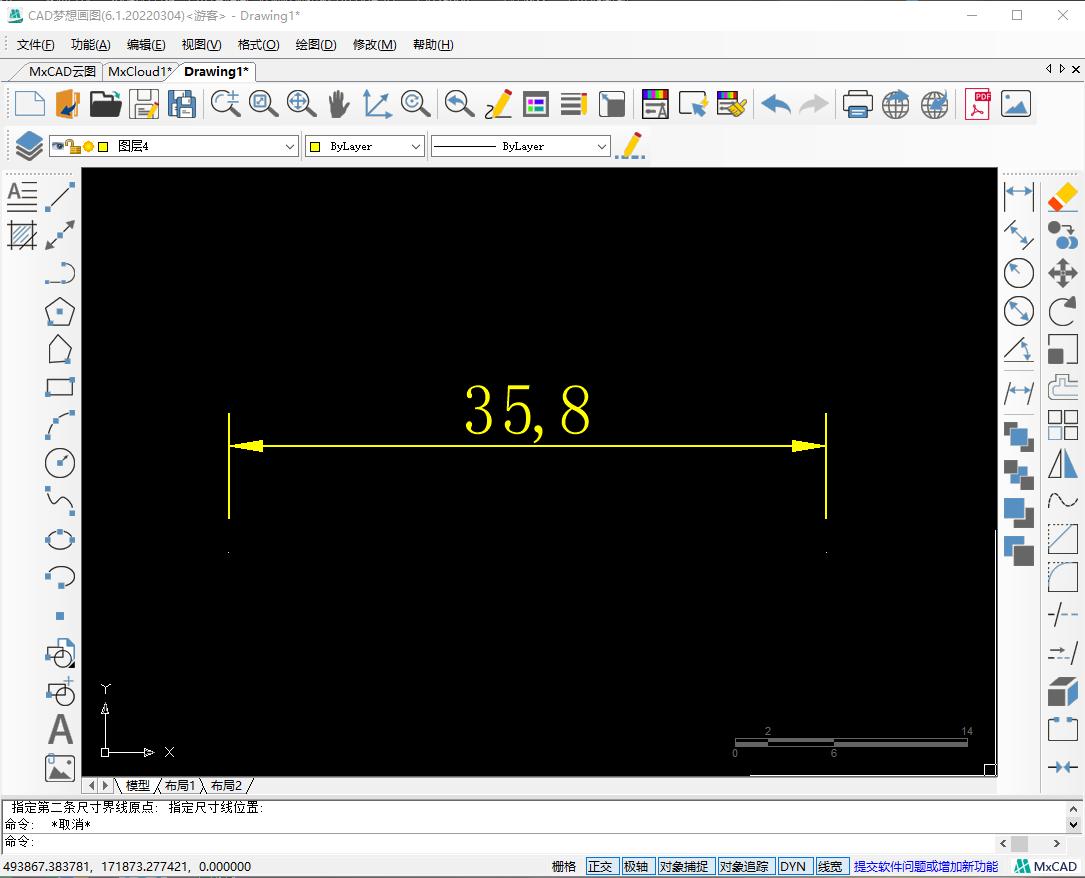This screenshot has height=878, width=1085.
Task: Click the Mirror tool icon
Action: tap(1062, 463)
